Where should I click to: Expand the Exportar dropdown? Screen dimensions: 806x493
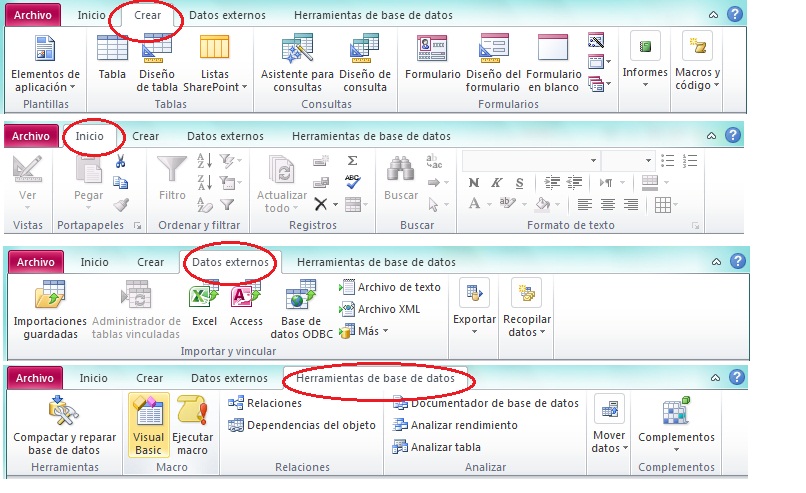[474, 332]
